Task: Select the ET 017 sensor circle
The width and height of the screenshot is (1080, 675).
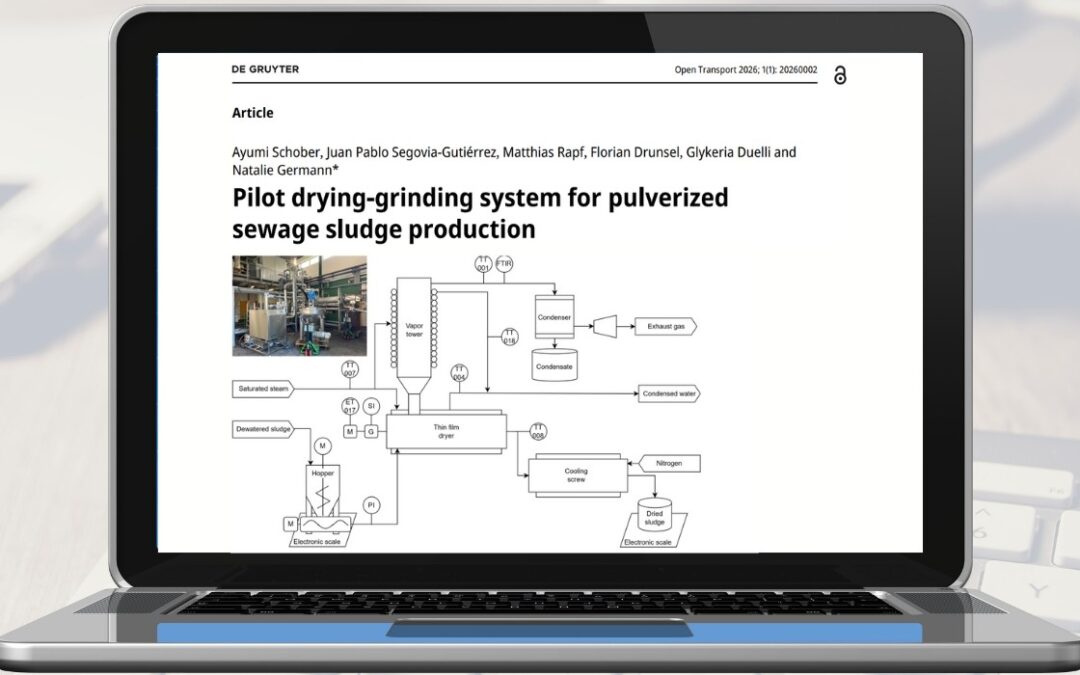Action: tap(348, 406)
